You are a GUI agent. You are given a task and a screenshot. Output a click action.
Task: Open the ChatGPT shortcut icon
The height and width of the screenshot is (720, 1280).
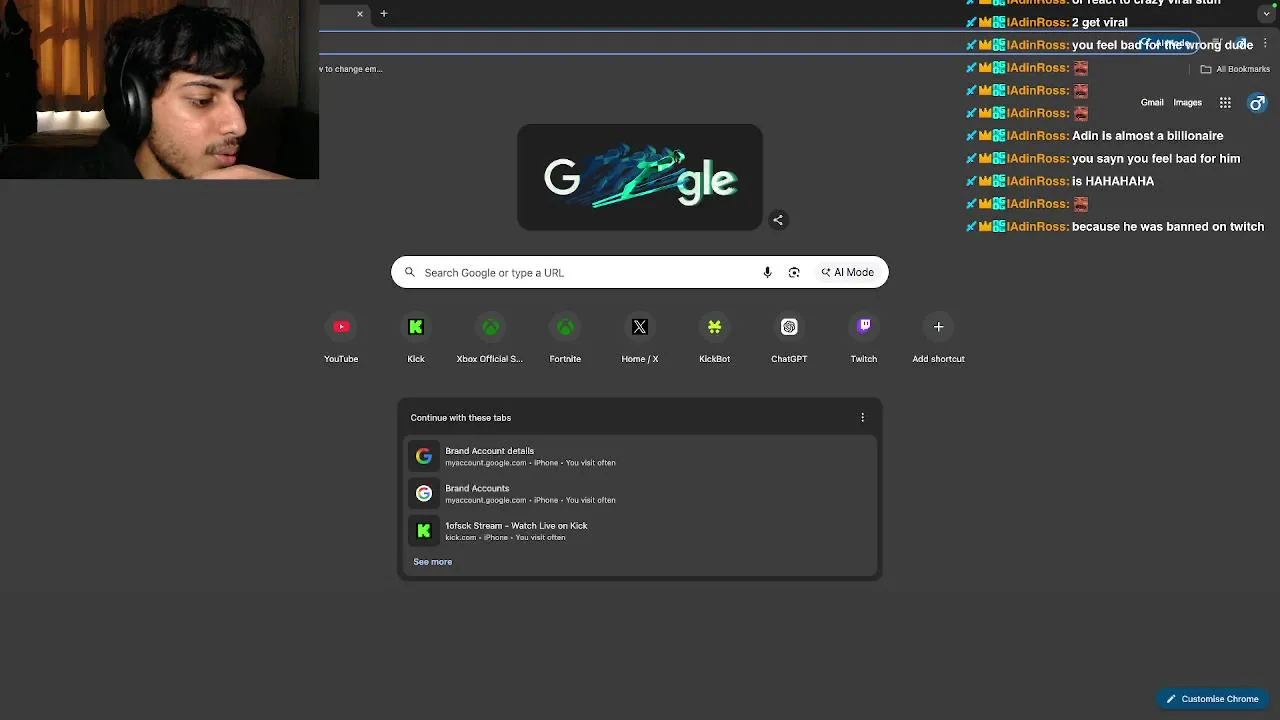click(x=789, y=327)
